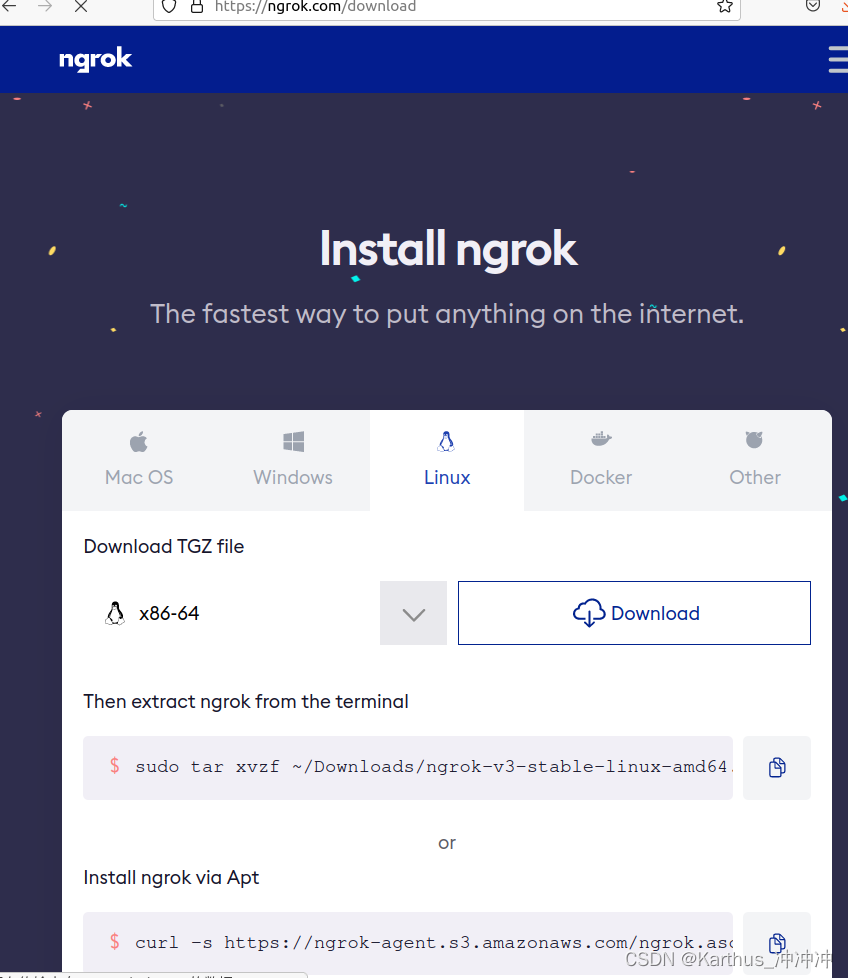This screenshot has height=978, width=848.
Task: Expand the architecture dropdown chevron
Action: [x=413, y=613]
